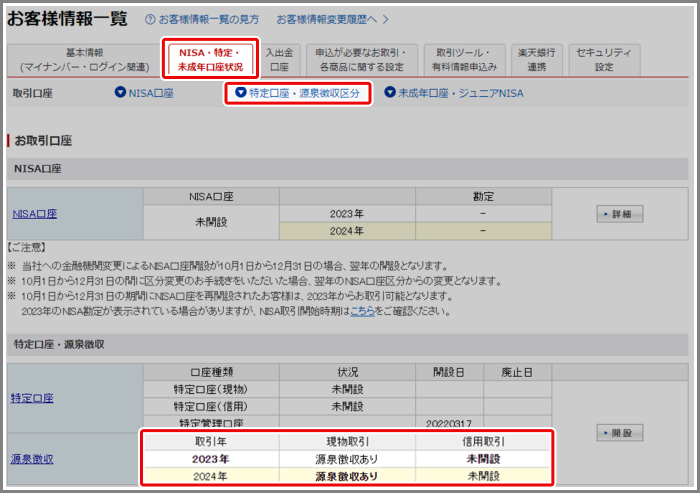Click the 取引年 column header
The image size is (700, 493).
coord(211,442)
